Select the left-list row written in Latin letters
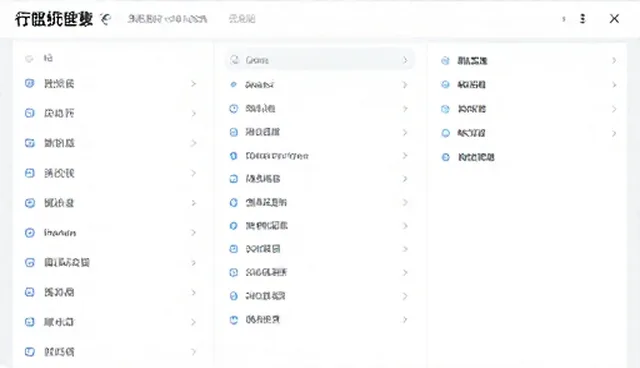Screen dimensions: 640x368 point(110,233)
